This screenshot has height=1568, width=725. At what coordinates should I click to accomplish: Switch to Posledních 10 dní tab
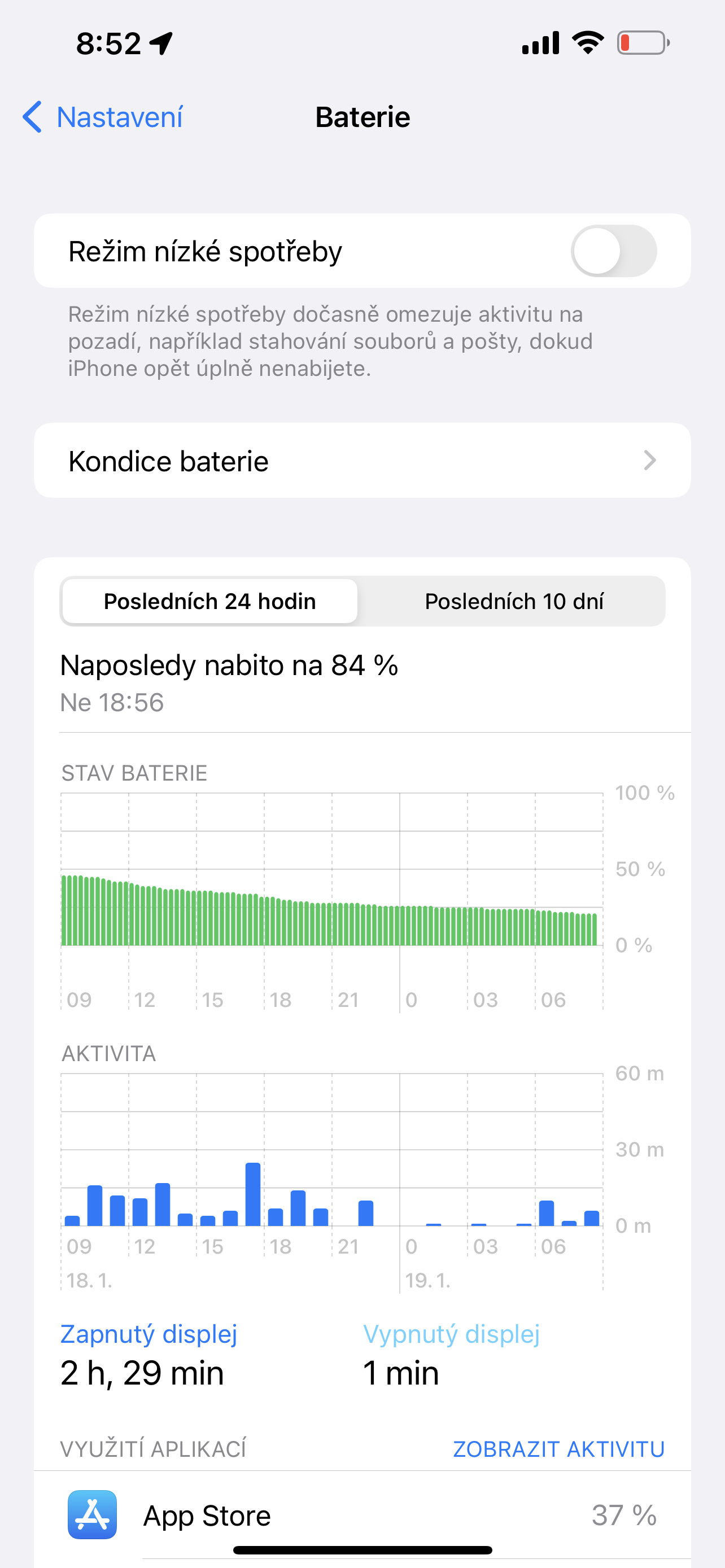[513, 601]
